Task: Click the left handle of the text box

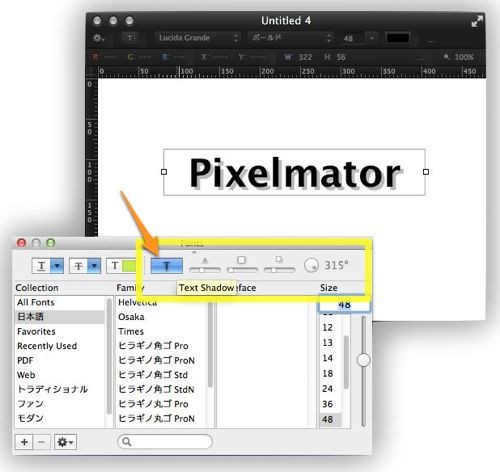Action: click(x=164, y=172)
